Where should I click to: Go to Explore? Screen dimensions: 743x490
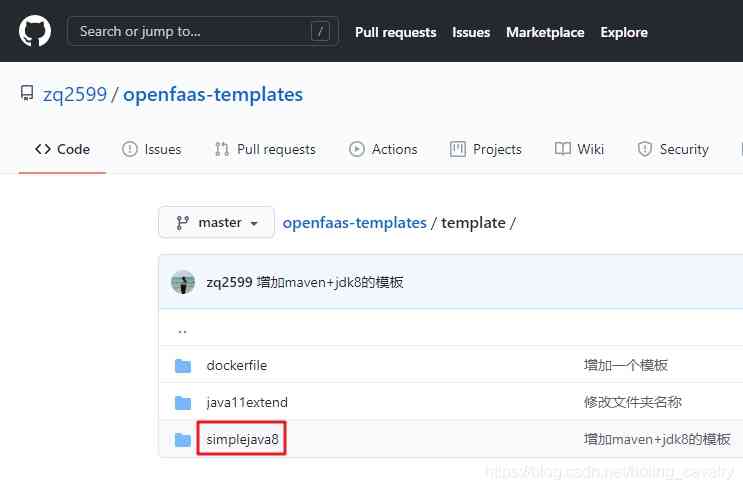pyautogui.click(x=624, y=32)
